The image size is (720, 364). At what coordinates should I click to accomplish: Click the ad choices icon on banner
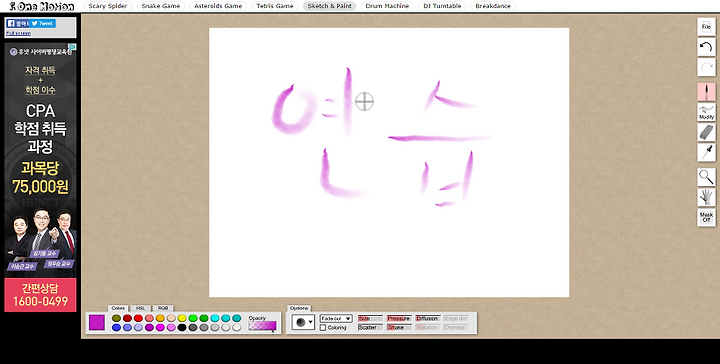73,47
